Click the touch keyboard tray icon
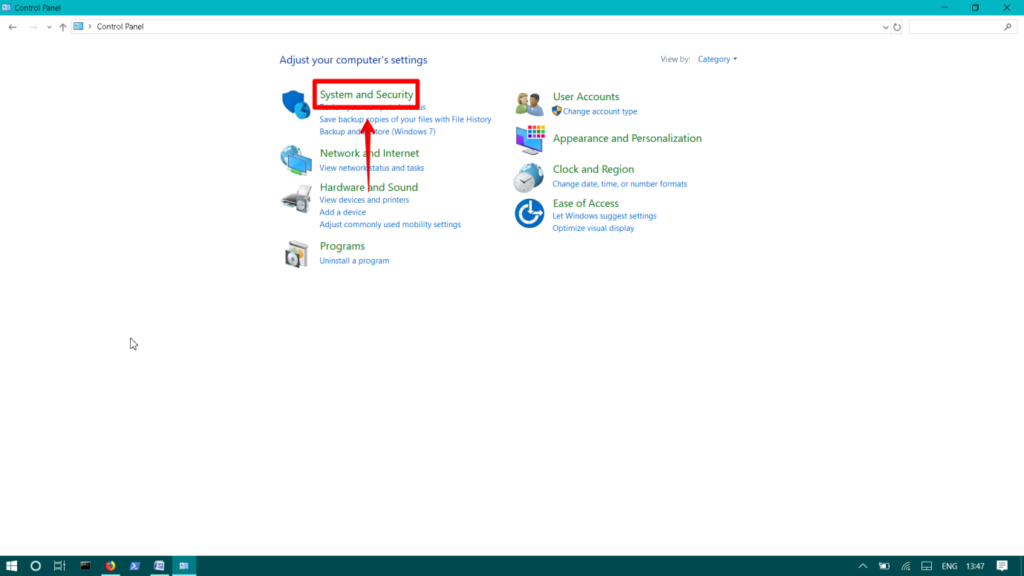The width and height of the screenshot is (1024, 576). point(927,566)
